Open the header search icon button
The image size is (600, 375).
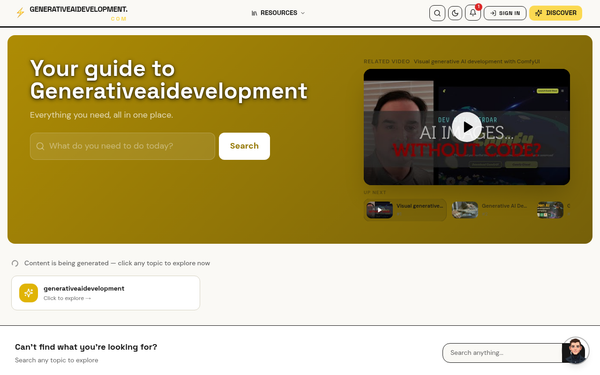click(x=437, y=13)
